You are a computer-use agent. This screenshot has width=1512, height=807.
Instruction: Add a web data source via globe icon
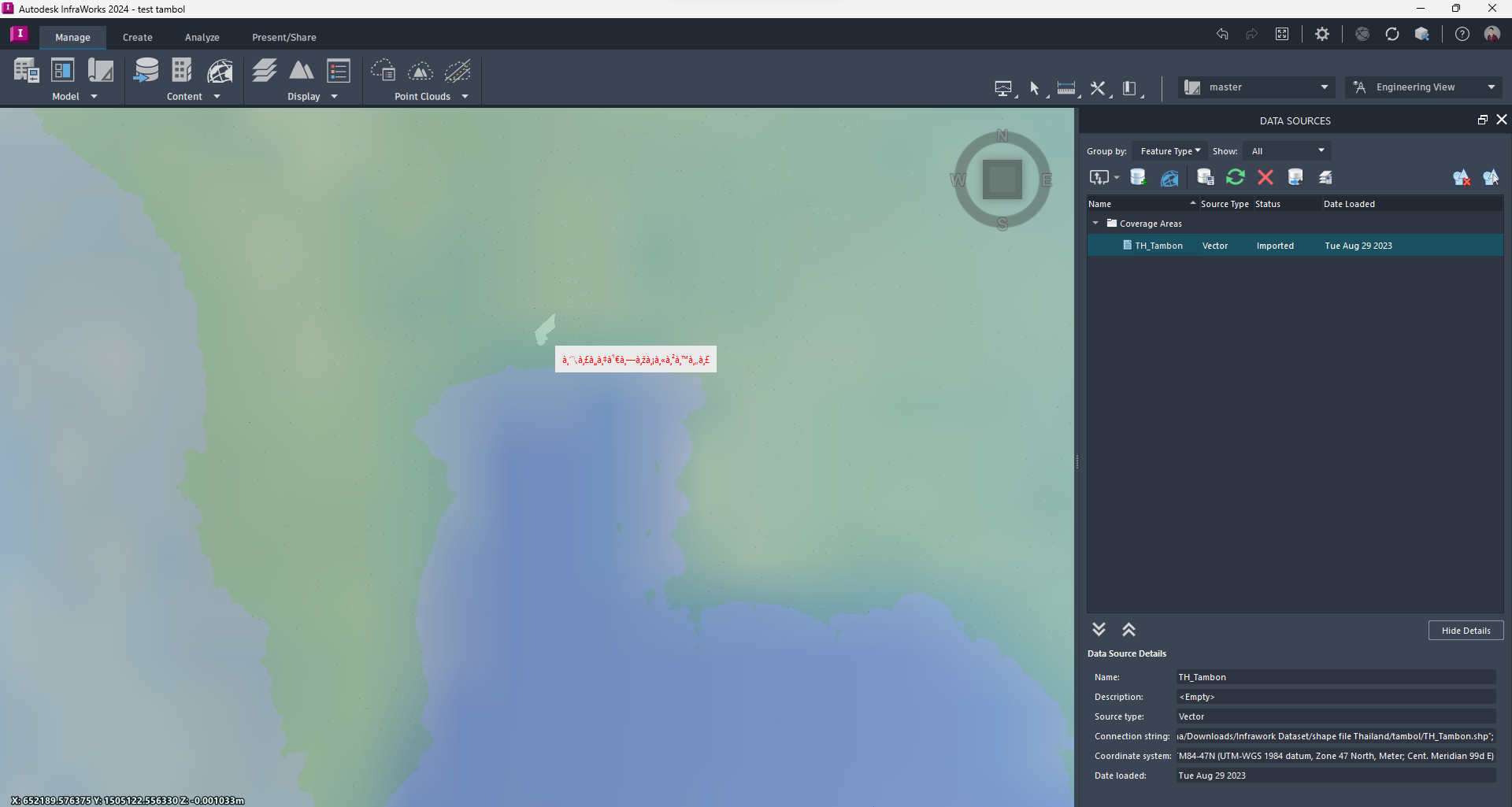(1169, 177)
